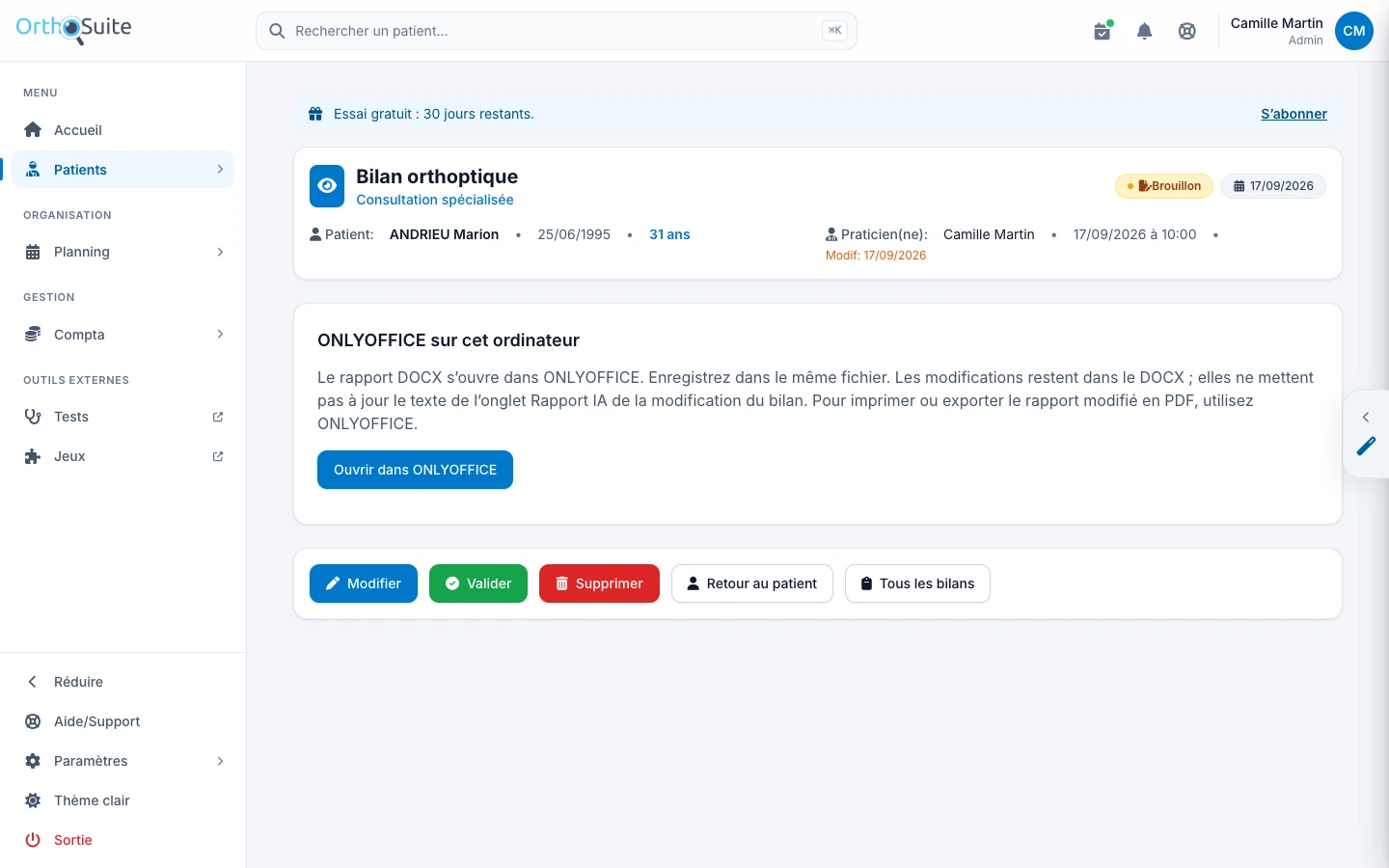Open Aide/Support

coord(123,721)
